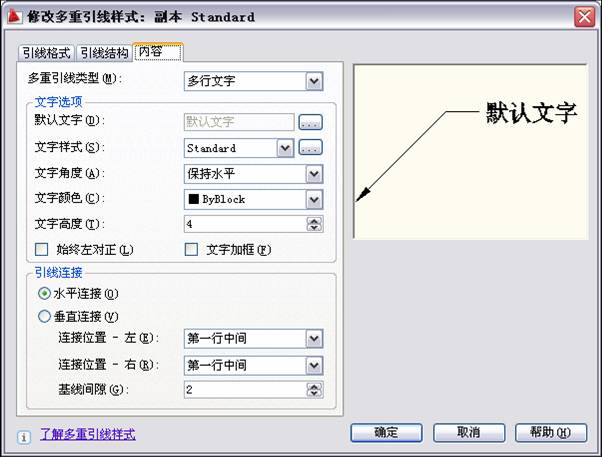Open default text editor ellipsis button
The height and width of the screenshot is (457, 602).
310,122
